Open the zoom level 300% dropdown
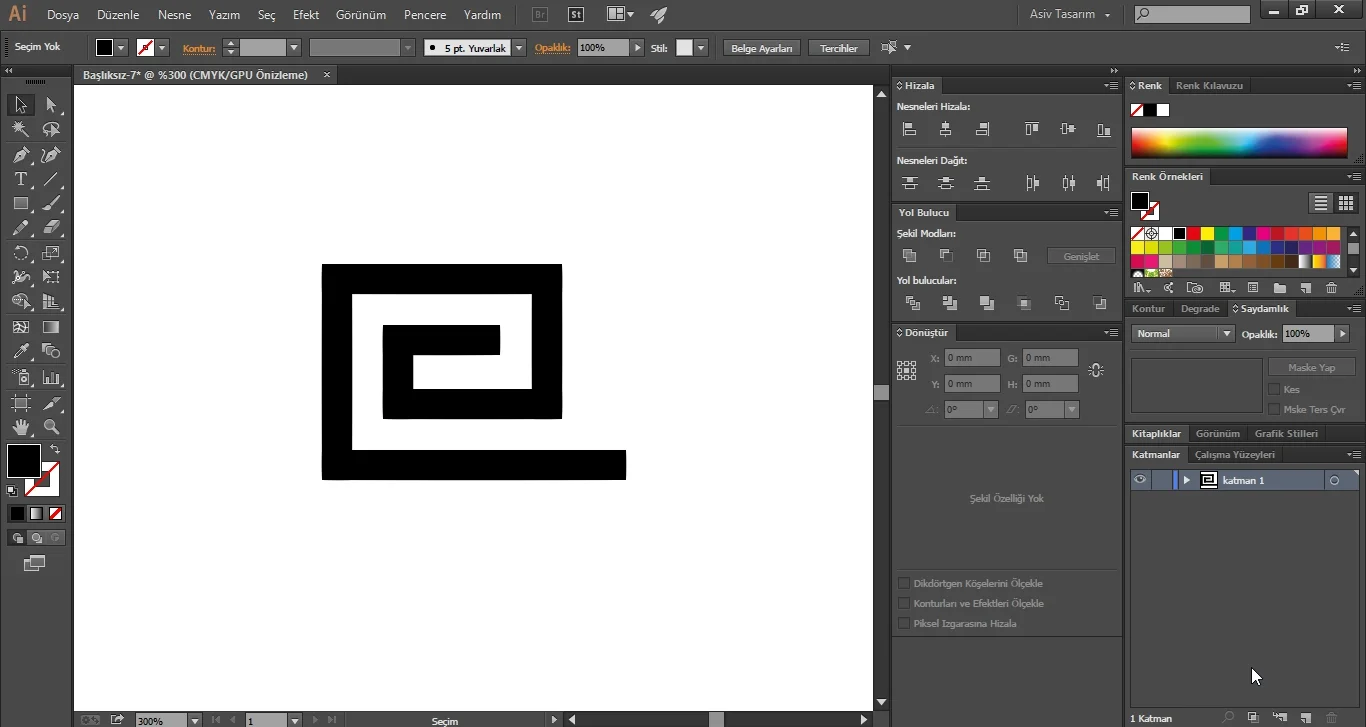The width and height of the screenshot is (1366, 727). tap(194, 720)
